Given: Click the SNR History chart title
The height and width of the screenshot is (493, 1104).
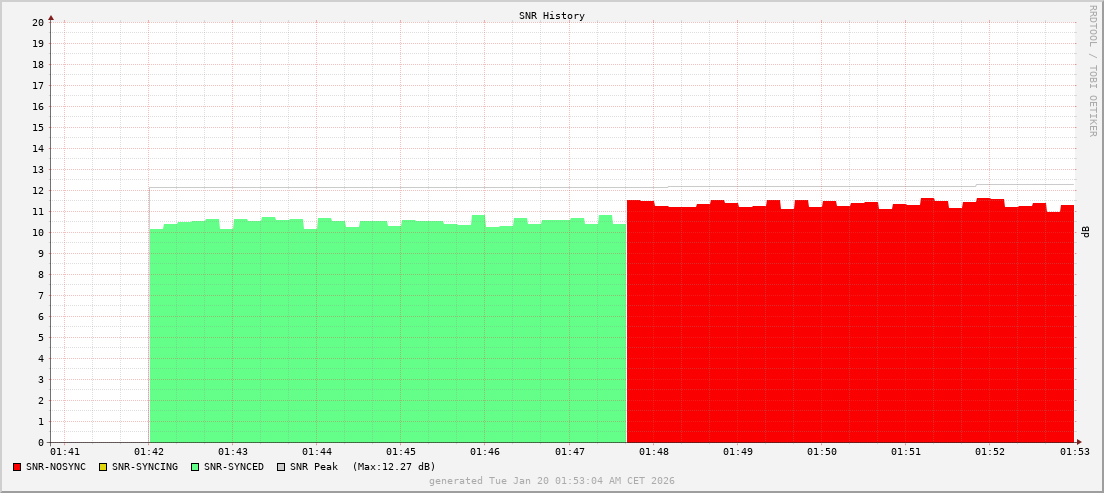Looking at the screenshot, I should [x=552, y=16].
